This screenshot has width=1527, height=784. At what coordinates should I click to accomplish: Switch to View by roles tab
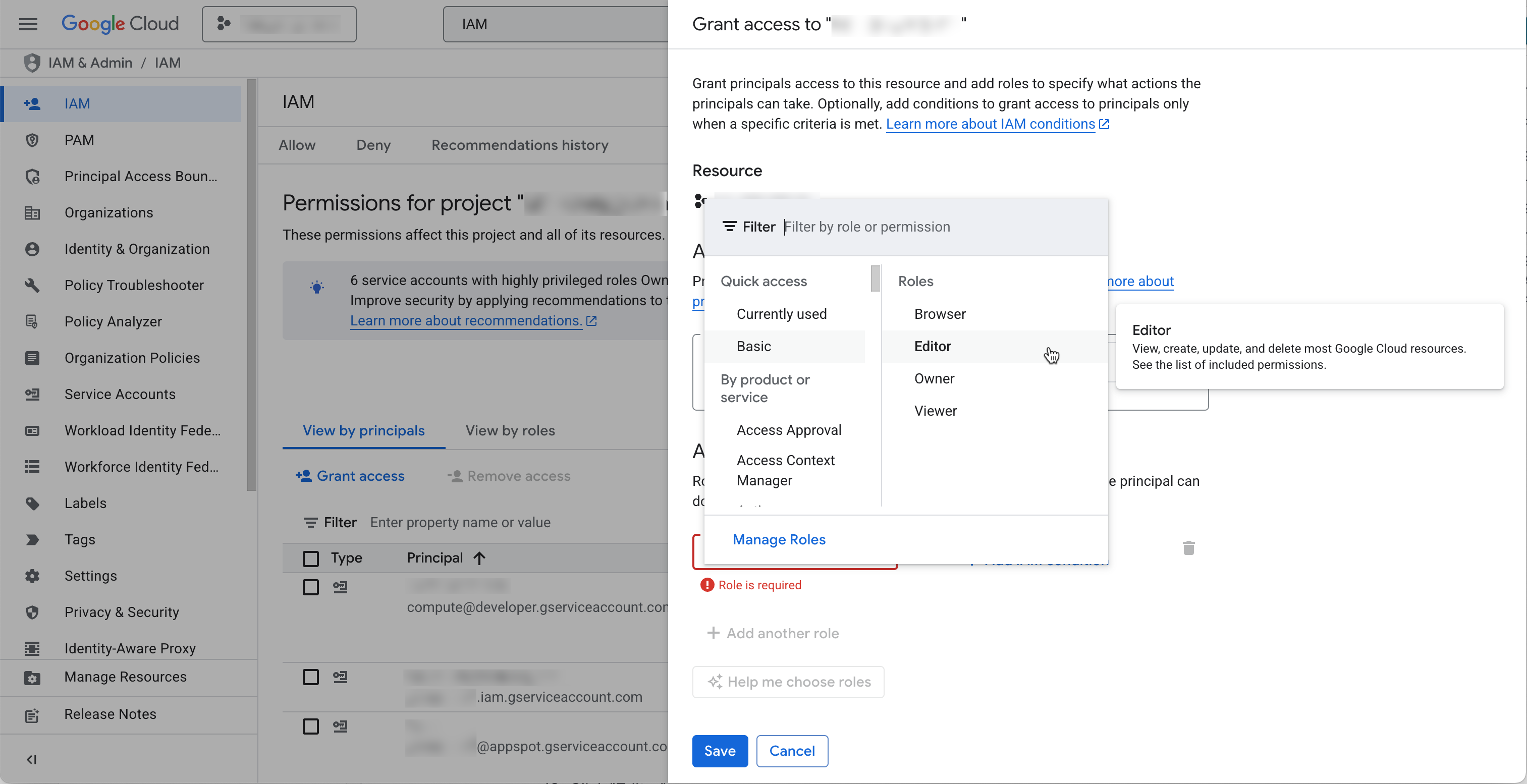click(x=510, y=431)
